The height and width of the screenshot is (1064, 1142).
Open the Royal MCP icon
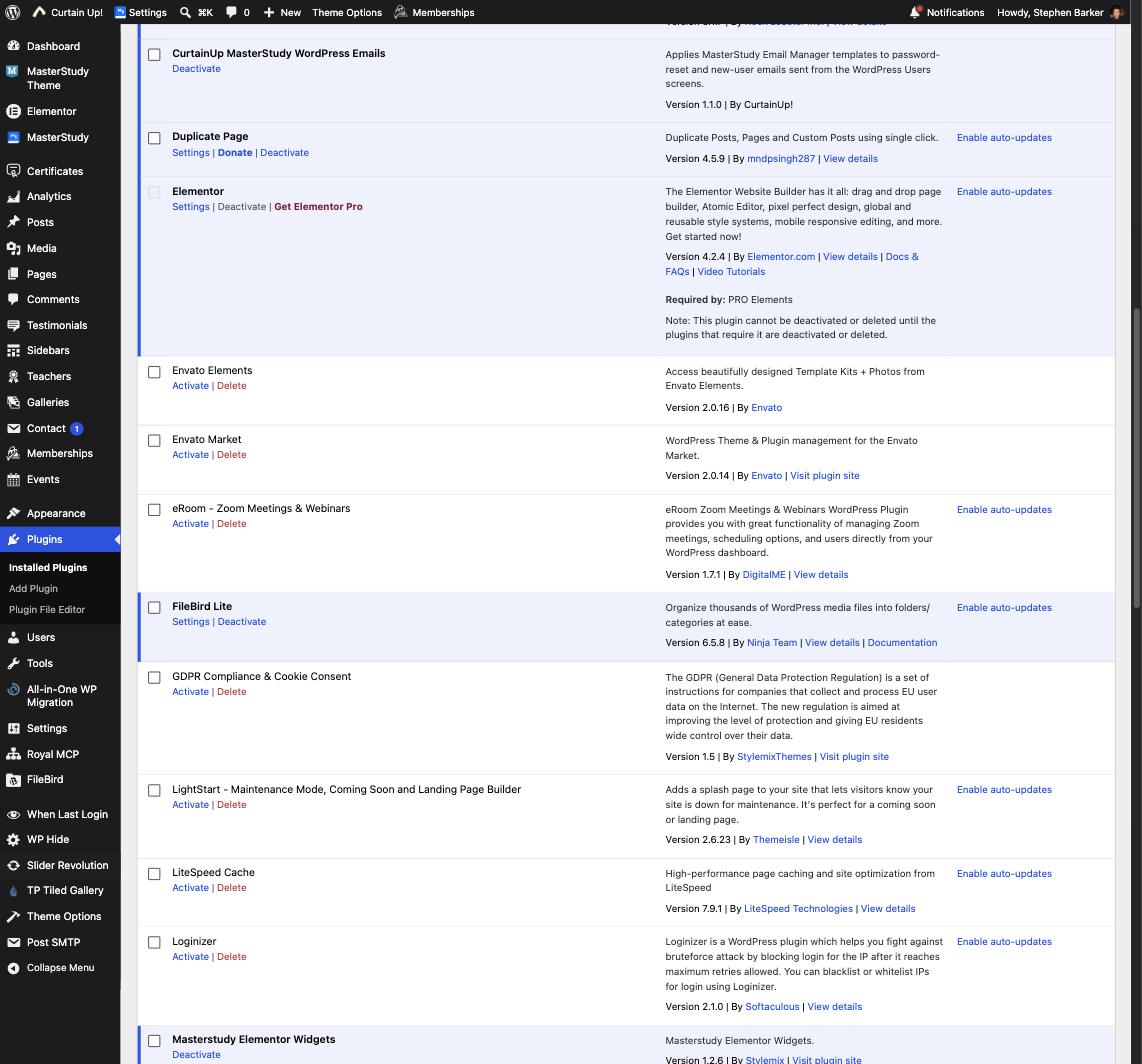(x=13, y=754)
